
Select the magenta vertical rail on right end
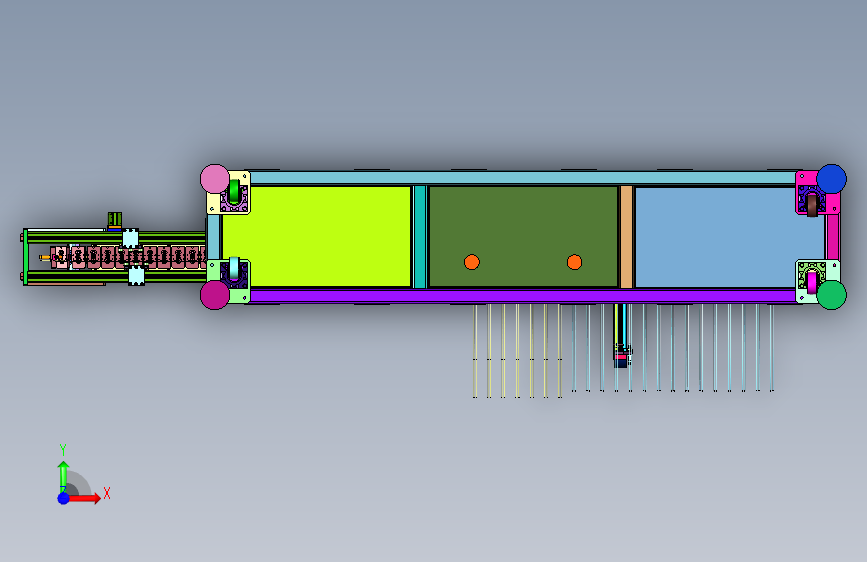click(x=833, y=237)
